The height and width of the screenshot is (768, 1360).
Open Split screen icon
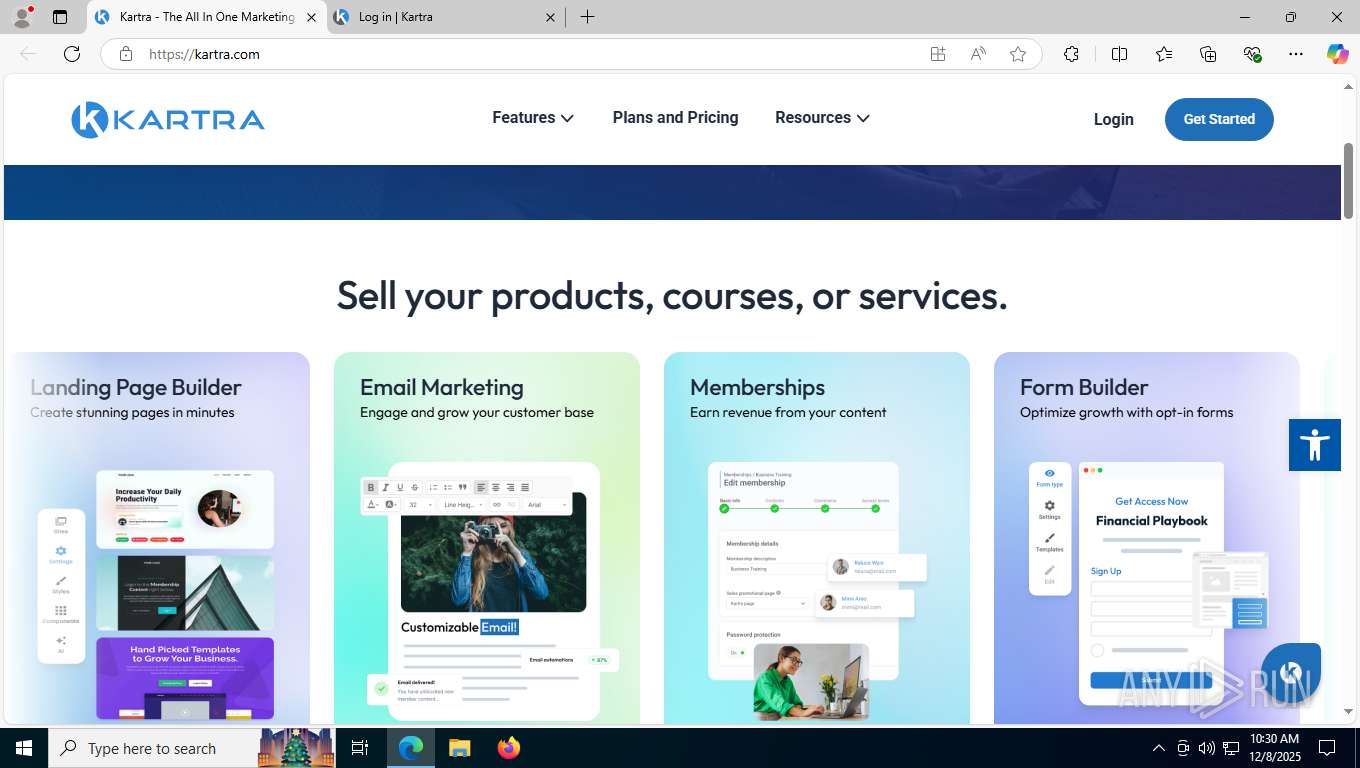(1119, 54)
